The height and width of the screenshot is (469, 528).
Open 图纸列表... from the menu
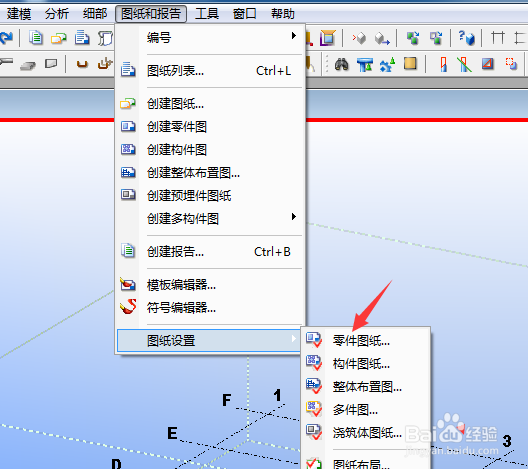210,71
